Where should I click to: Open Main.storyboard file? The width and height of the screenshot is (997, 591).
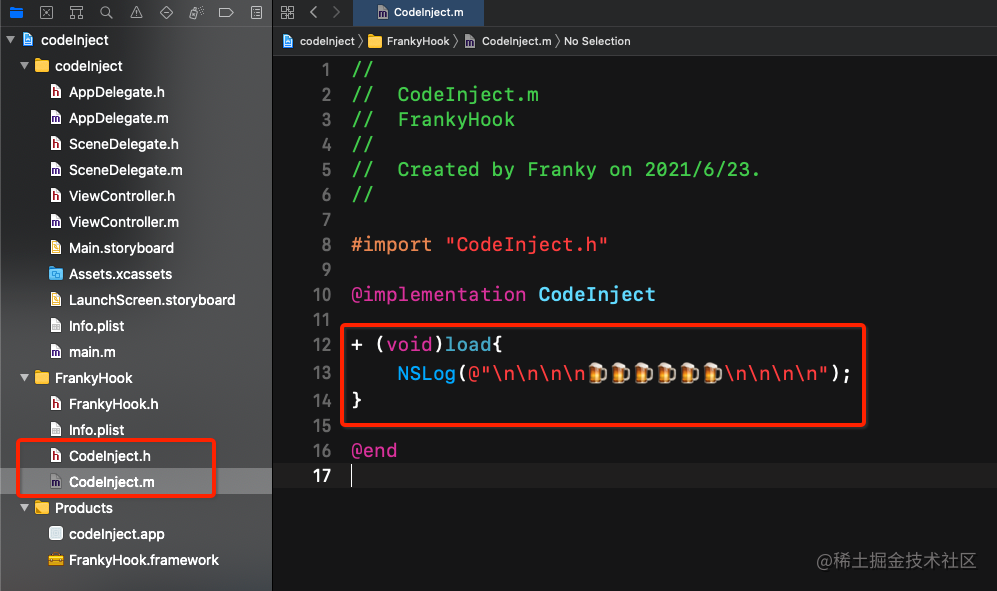pos(121,248)
